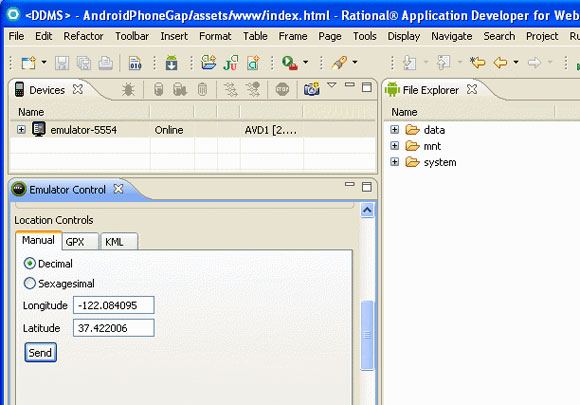Open the File menu
Screen dimensions: 580x405
pyautogui.click(x=16, y=36)
